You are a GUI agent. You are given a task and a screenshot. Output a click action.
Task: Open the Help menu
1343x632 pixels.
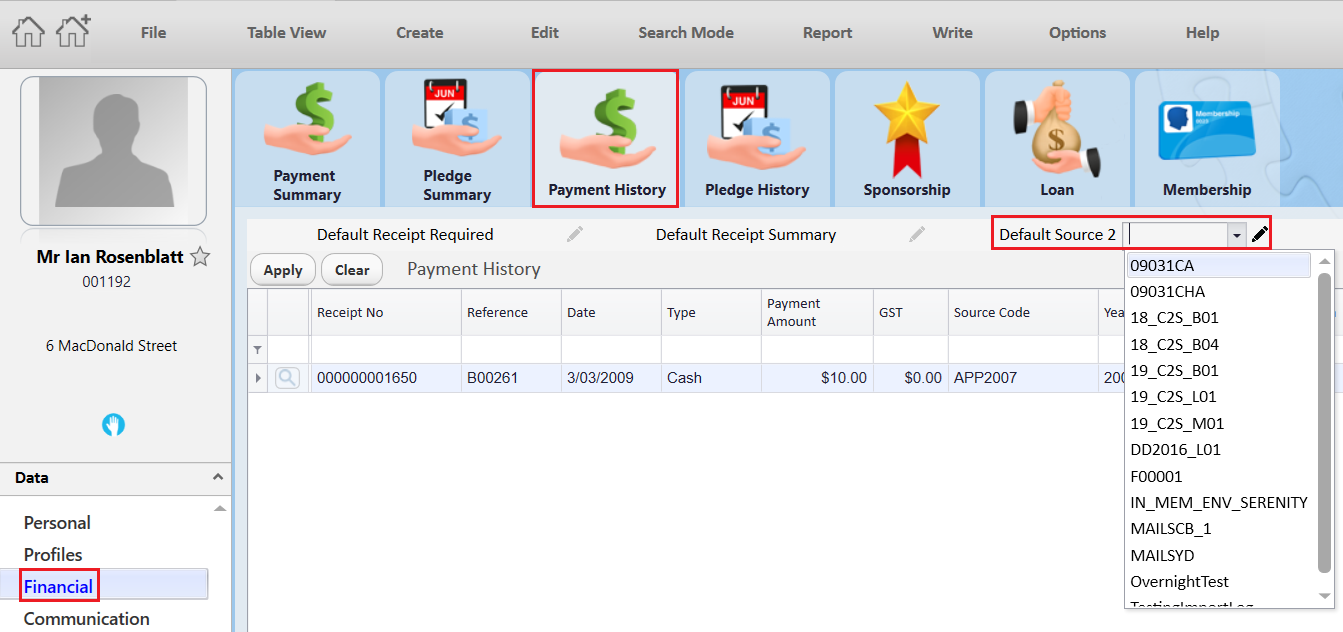tap(1202, 32)
